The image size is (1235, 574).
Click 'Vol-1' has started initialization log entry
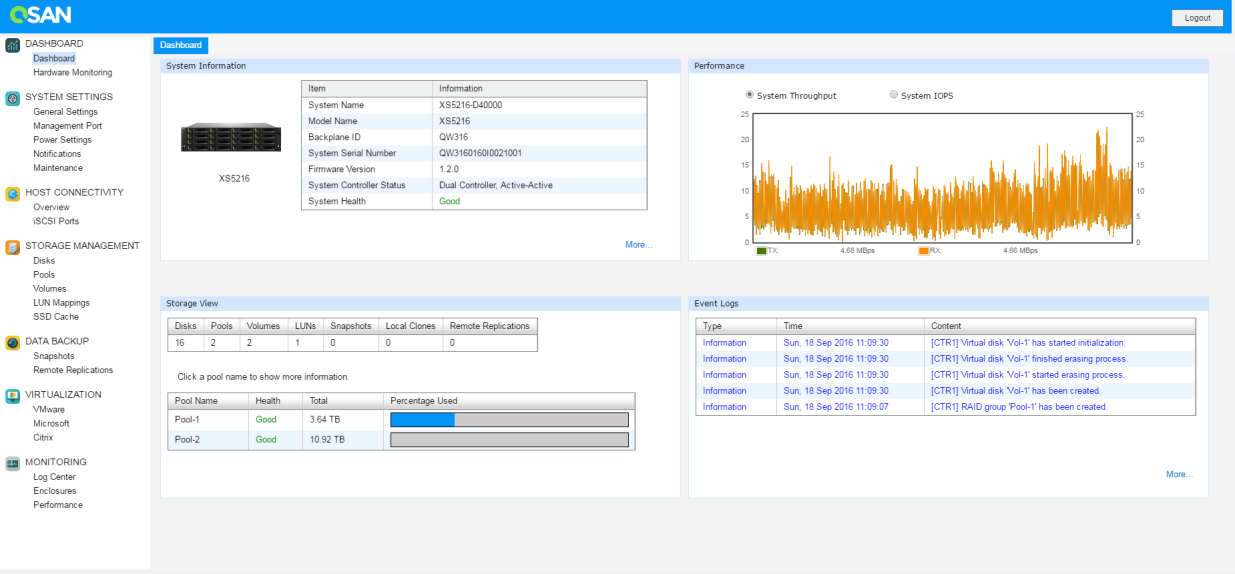pos(1028,343)
